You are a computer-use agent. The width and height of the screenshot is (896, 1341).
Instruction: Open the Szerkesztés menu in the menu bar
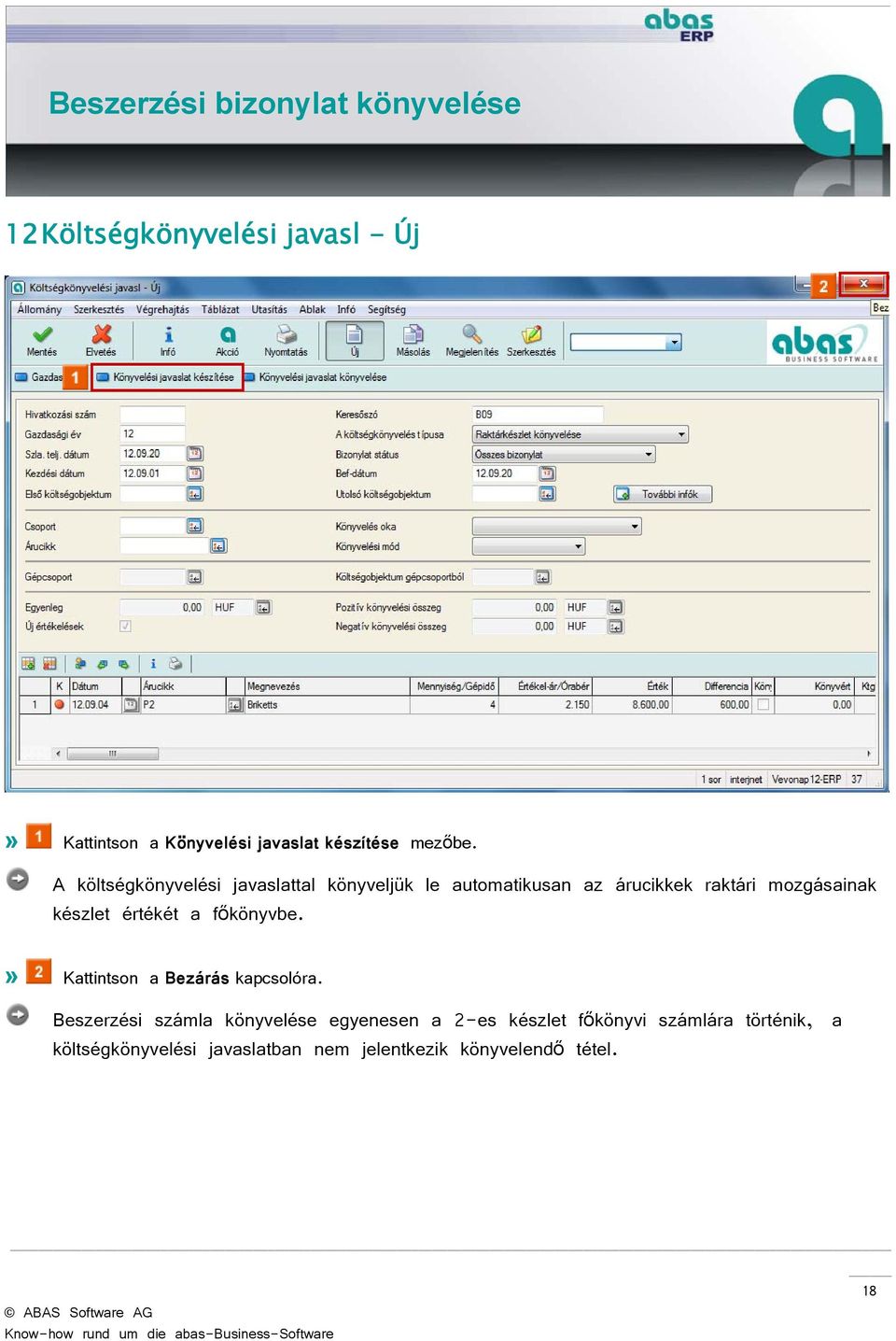pos(99,309)
